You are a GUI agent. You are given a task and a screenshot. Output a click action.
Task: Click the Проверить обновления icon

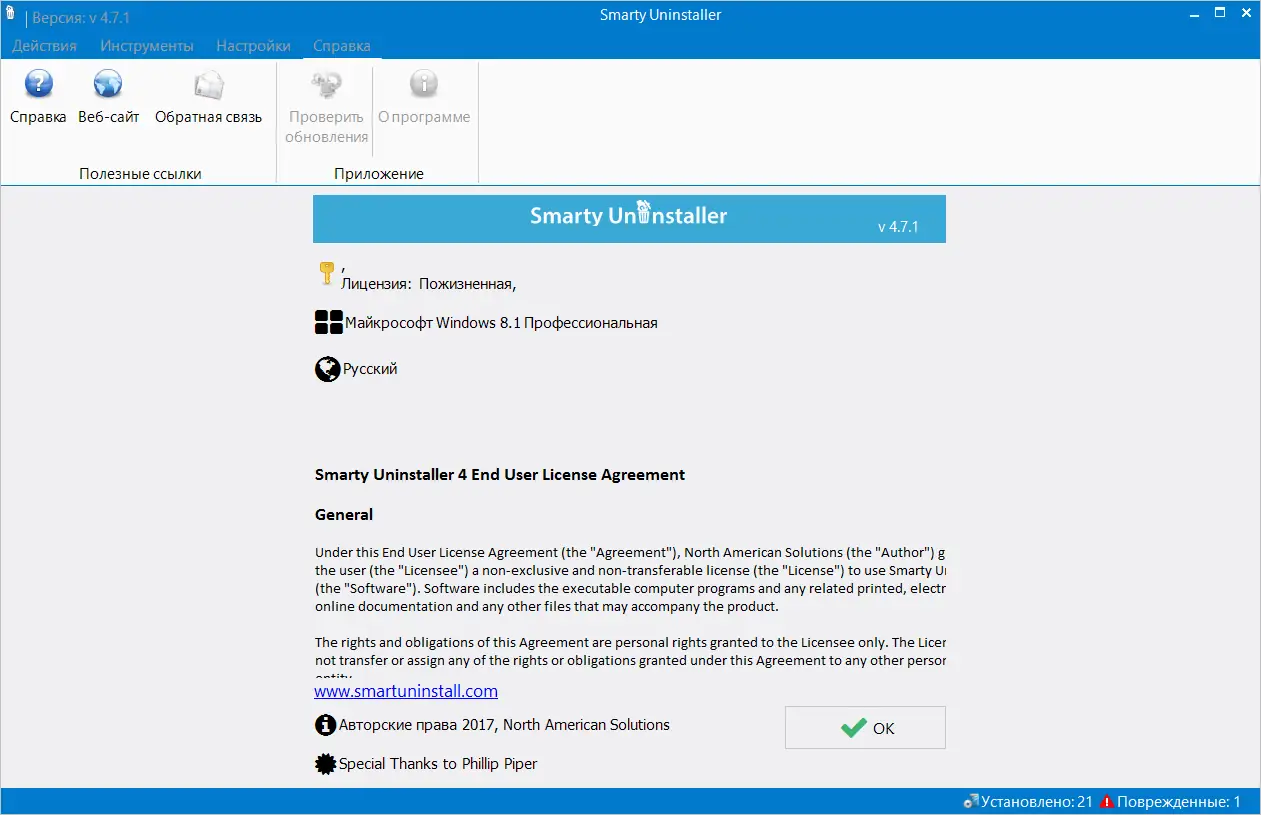pyautogui.click(x=324, y=86)
